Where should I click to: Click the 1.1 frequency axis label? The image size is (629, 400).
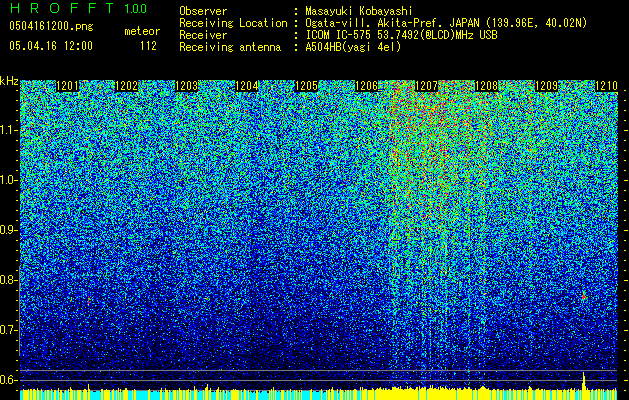tap(8, 130)
